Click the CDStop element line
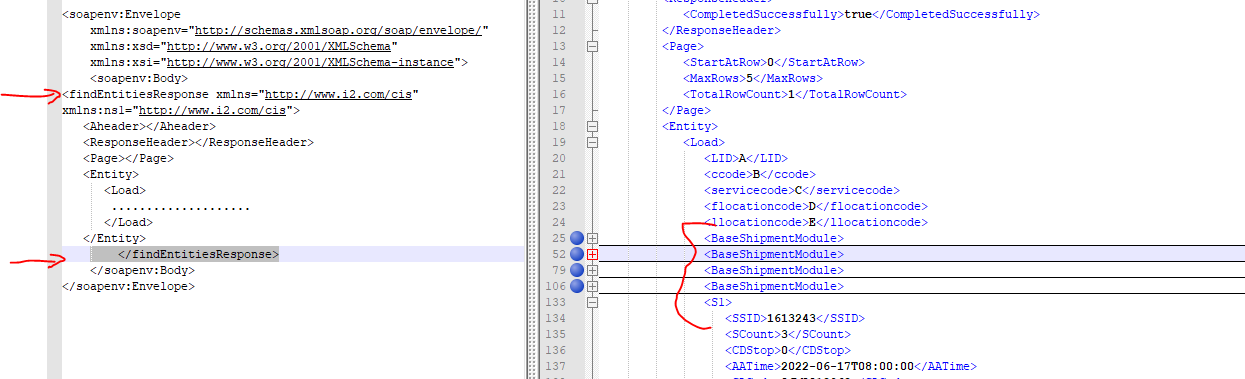The width and height of the screenshot is (1245, 379). [x=788, y=350]
